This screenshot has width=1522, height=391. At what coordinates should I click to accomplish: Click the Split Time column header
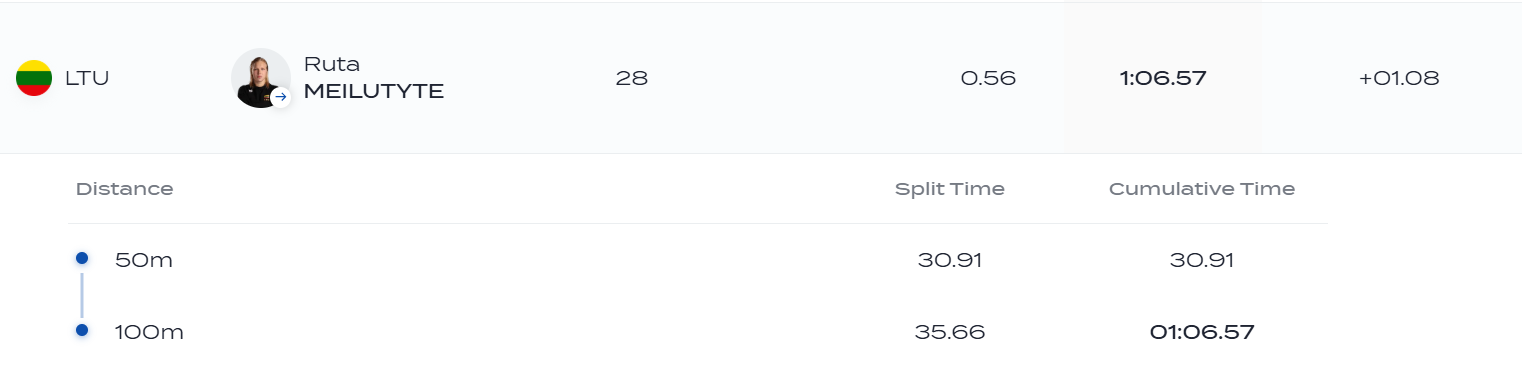click(x=950, y=189)
